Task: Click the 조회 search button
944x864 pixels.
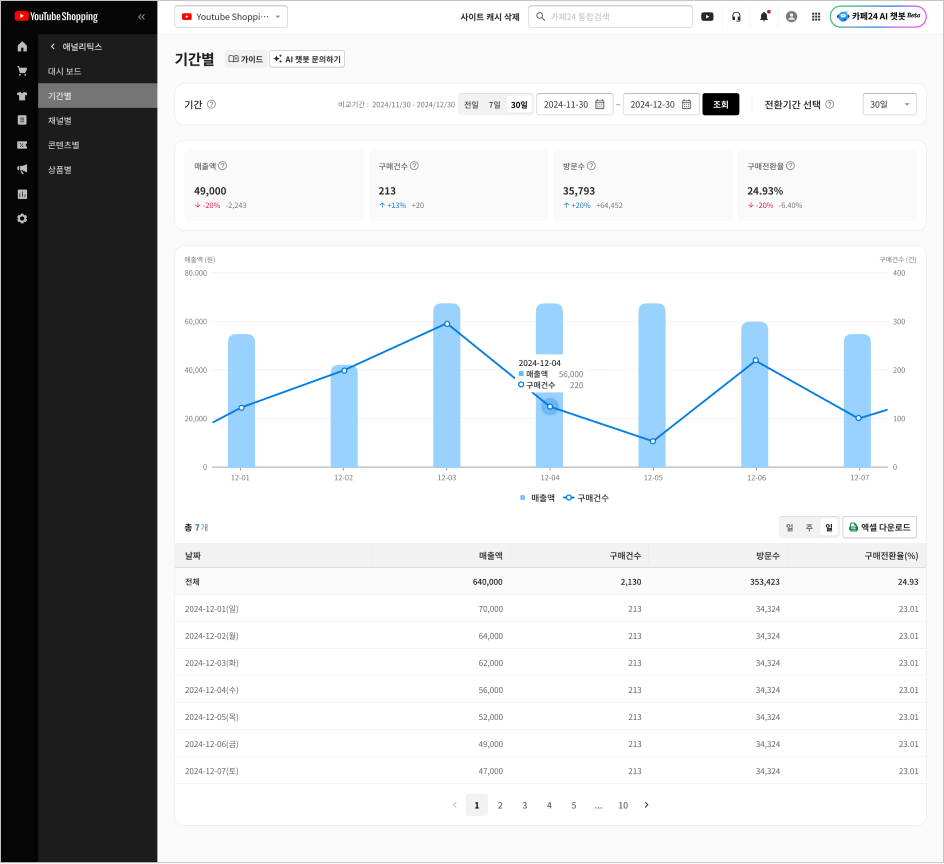Action: [721, 104]
